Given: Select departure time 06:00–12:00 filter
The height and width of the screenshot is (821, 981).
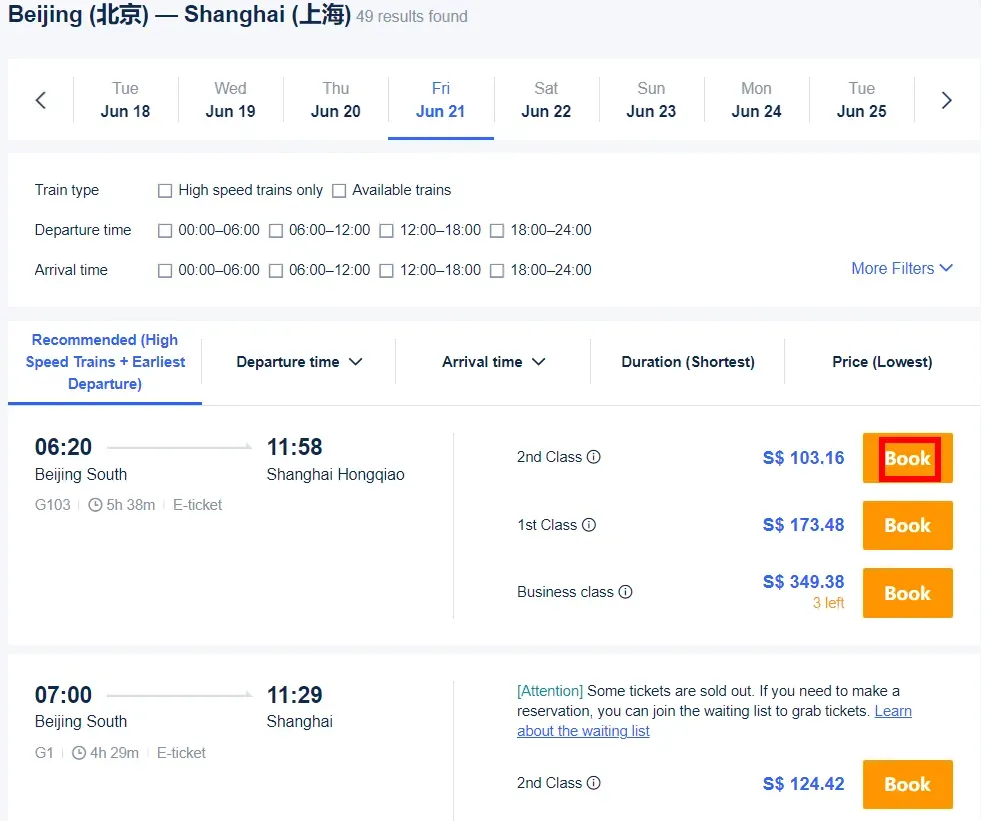Looking at the screenshot, I should [276, 230].
